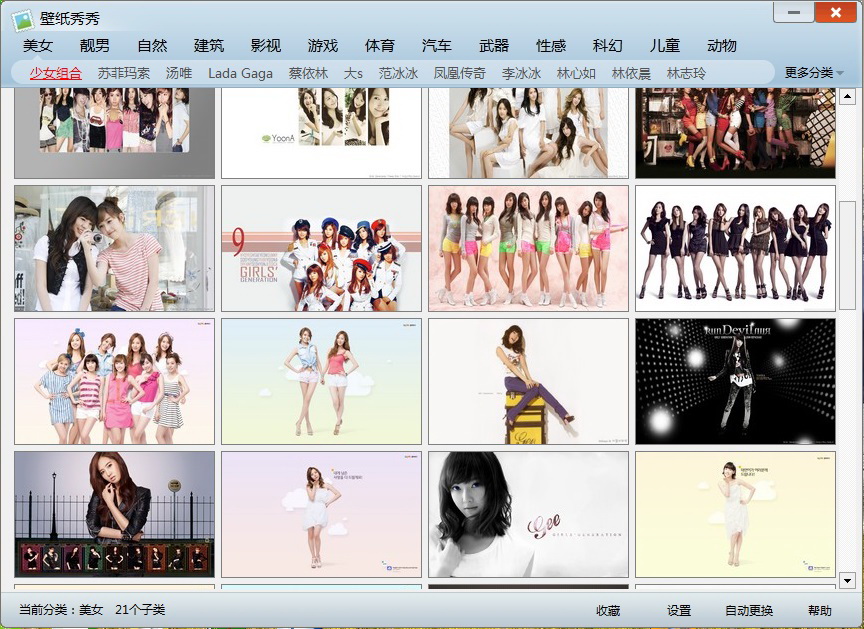This screenshot has width=864, height=629.
Task: Open the 自然 category tab
Action: [152, 46]
